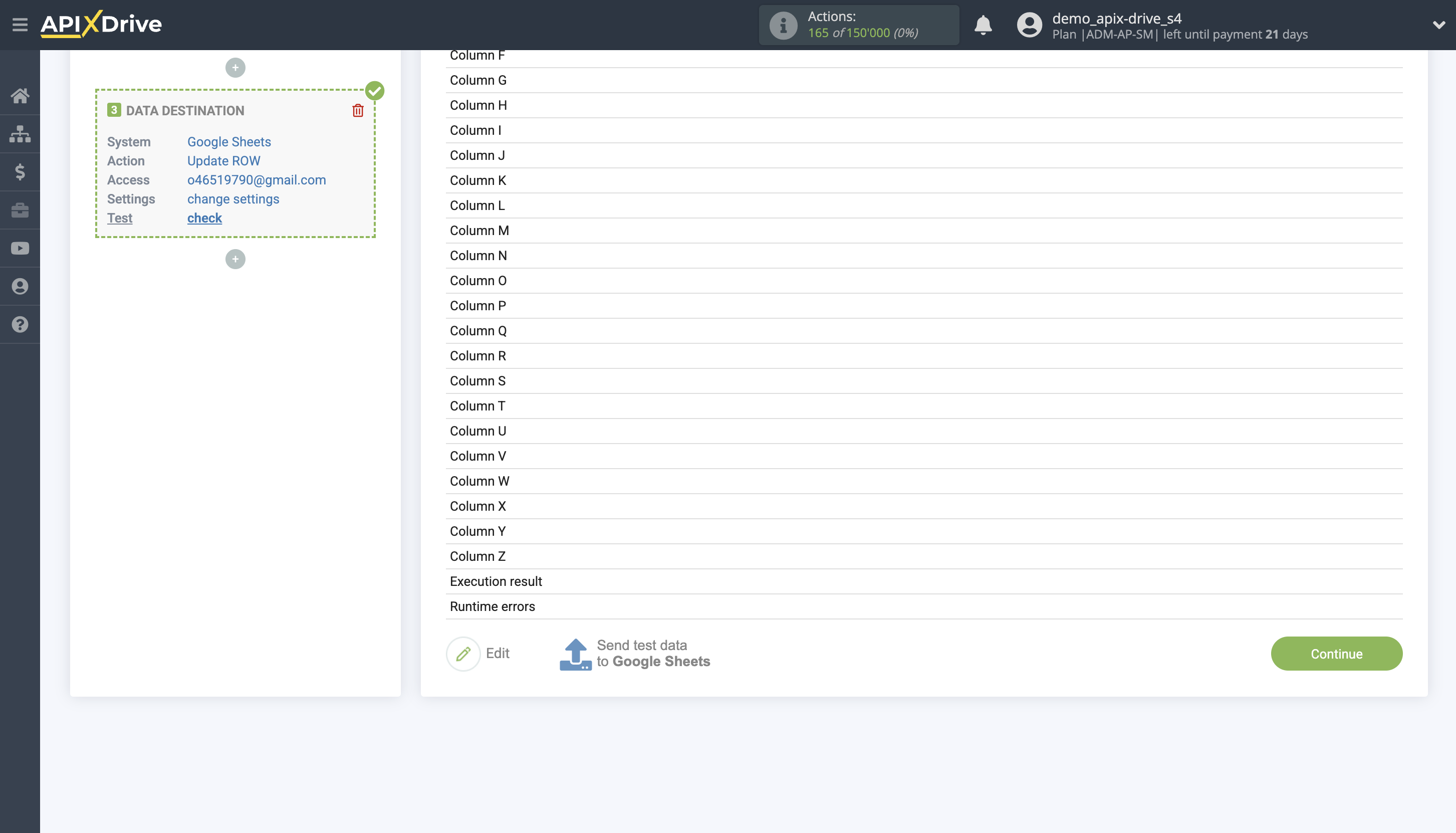Select the Column R row
This screenshot has height=833, width=1456.
pos(924,356)
